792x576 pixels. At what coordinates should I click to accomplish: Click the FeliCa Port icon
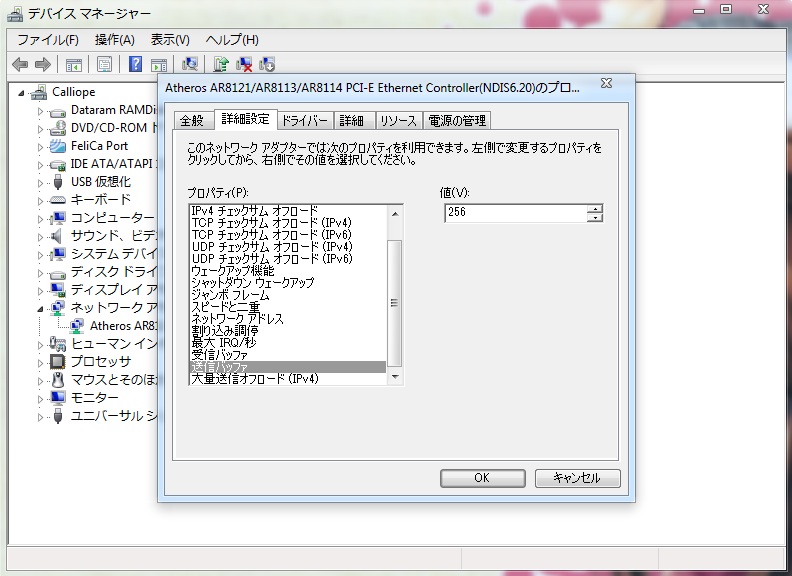pos(58,146)
